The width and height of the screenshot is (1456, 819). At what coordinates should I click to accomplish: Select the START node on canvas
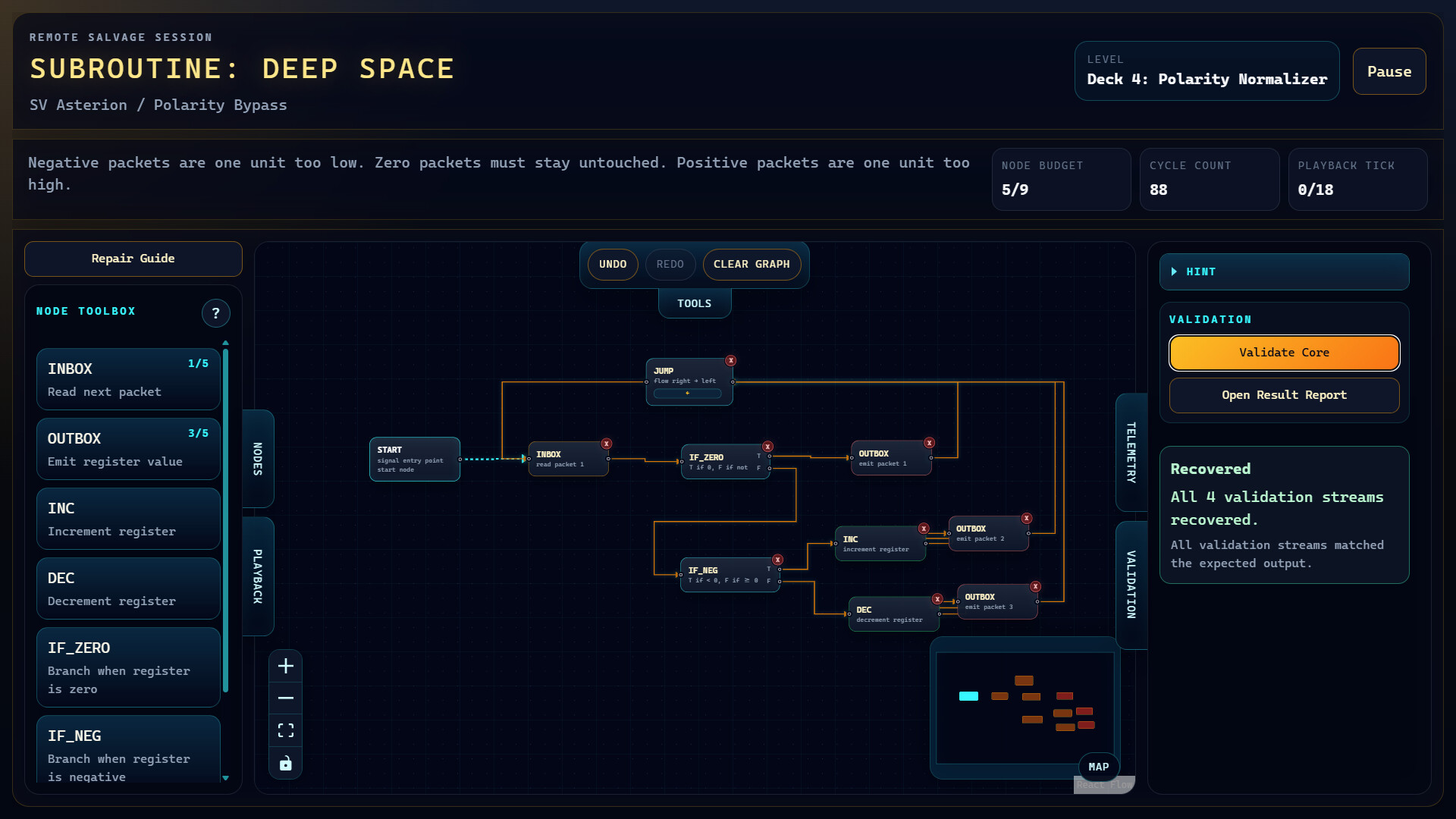tap(415, 459)
